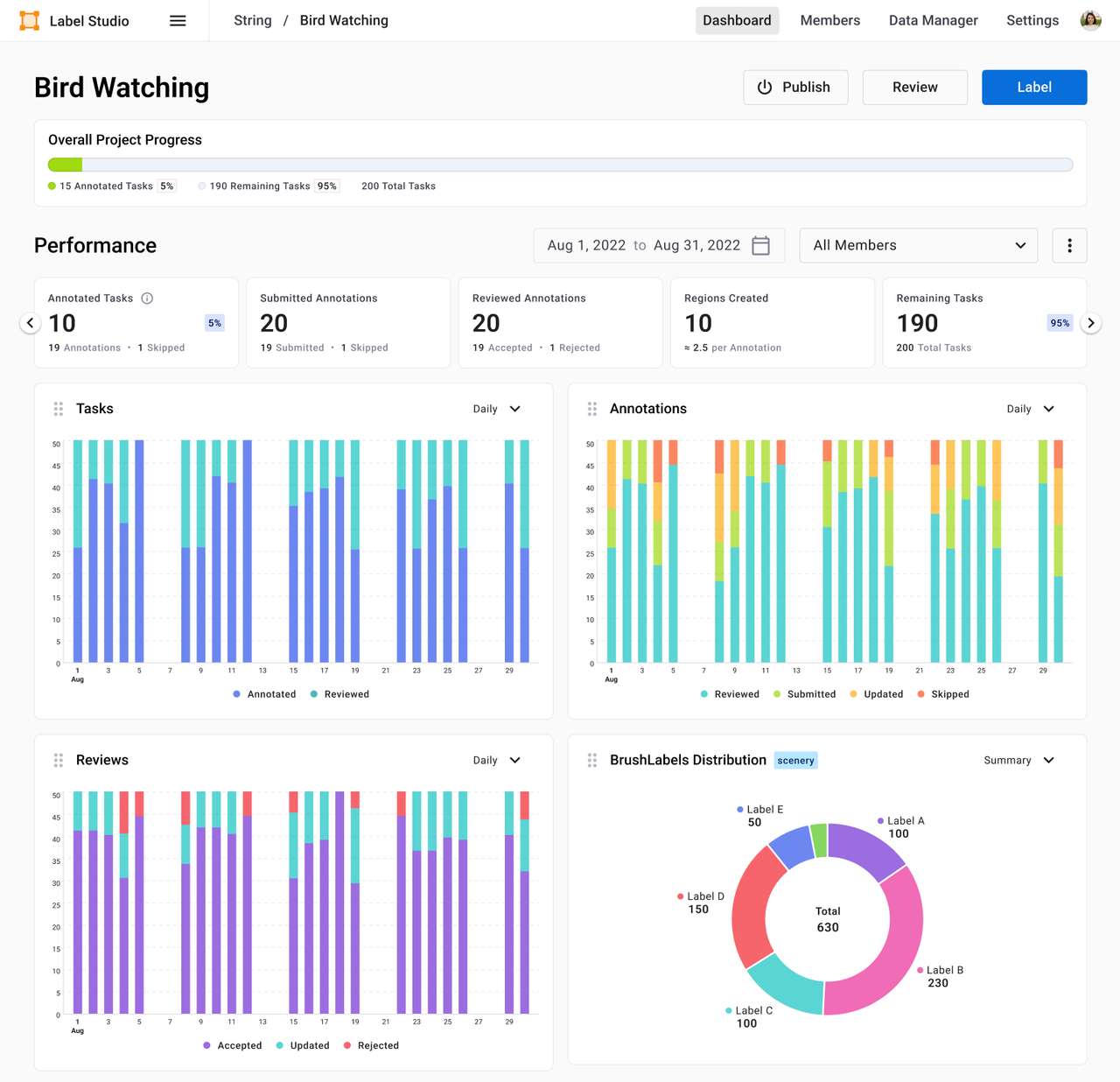Viewport: 1120px width, 1082px height.
Task: Open the Members tab
Action: (829, 20)
